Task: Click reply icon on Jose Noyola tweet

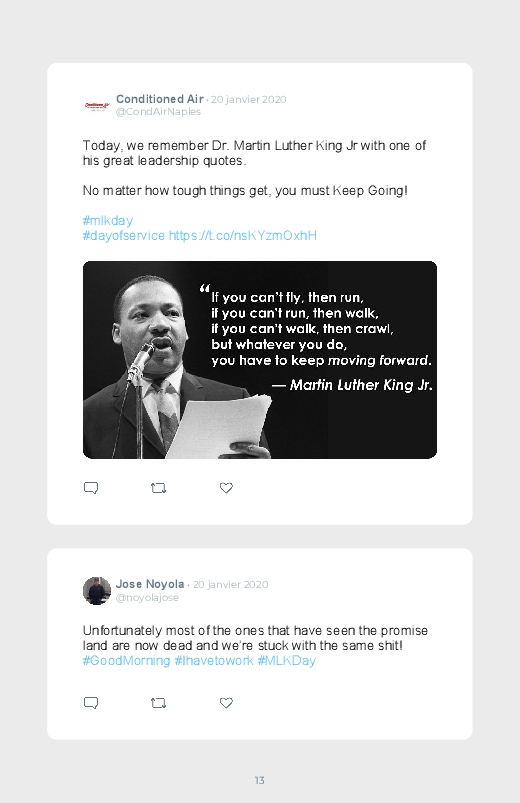Action: (x=91, y=703)
